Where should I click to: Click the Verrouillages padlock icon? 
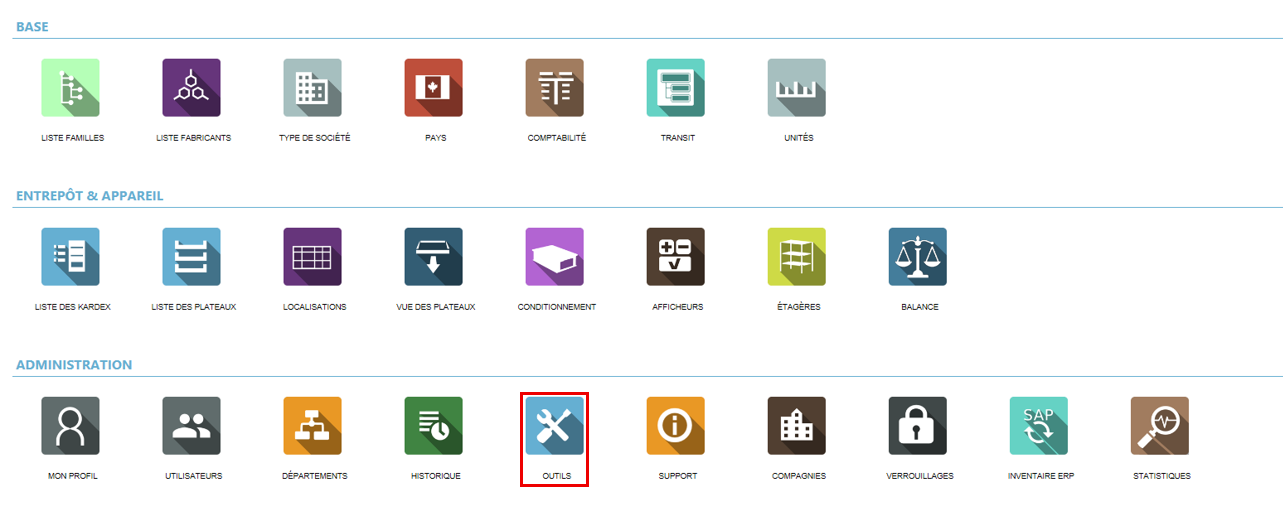[918, 426]
